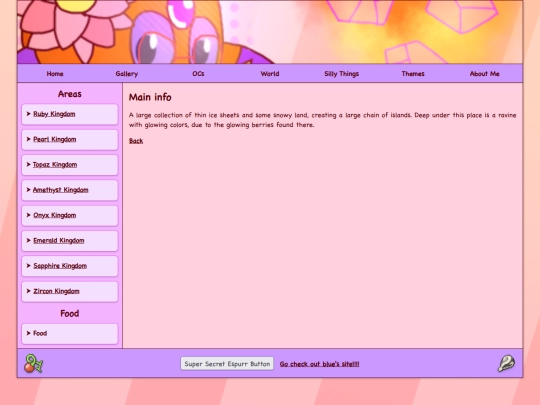Viewport: 540px width, 405px height.
Task: Follow the Emerald Kingdom link
Action: click(x=59, y=240)
